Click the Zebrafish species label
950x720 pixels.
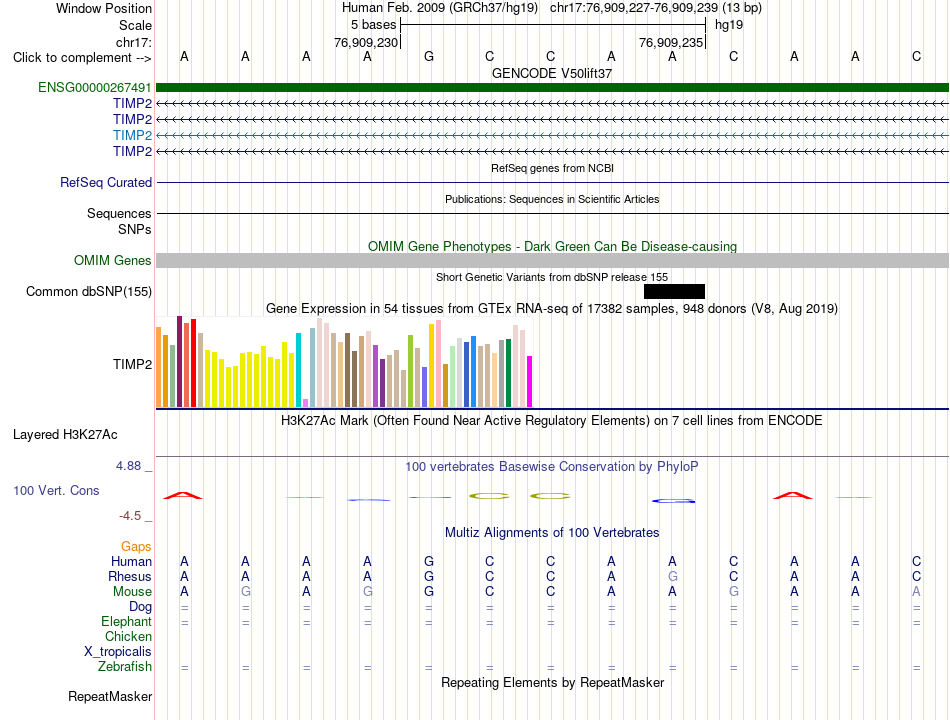pos(125,666)
